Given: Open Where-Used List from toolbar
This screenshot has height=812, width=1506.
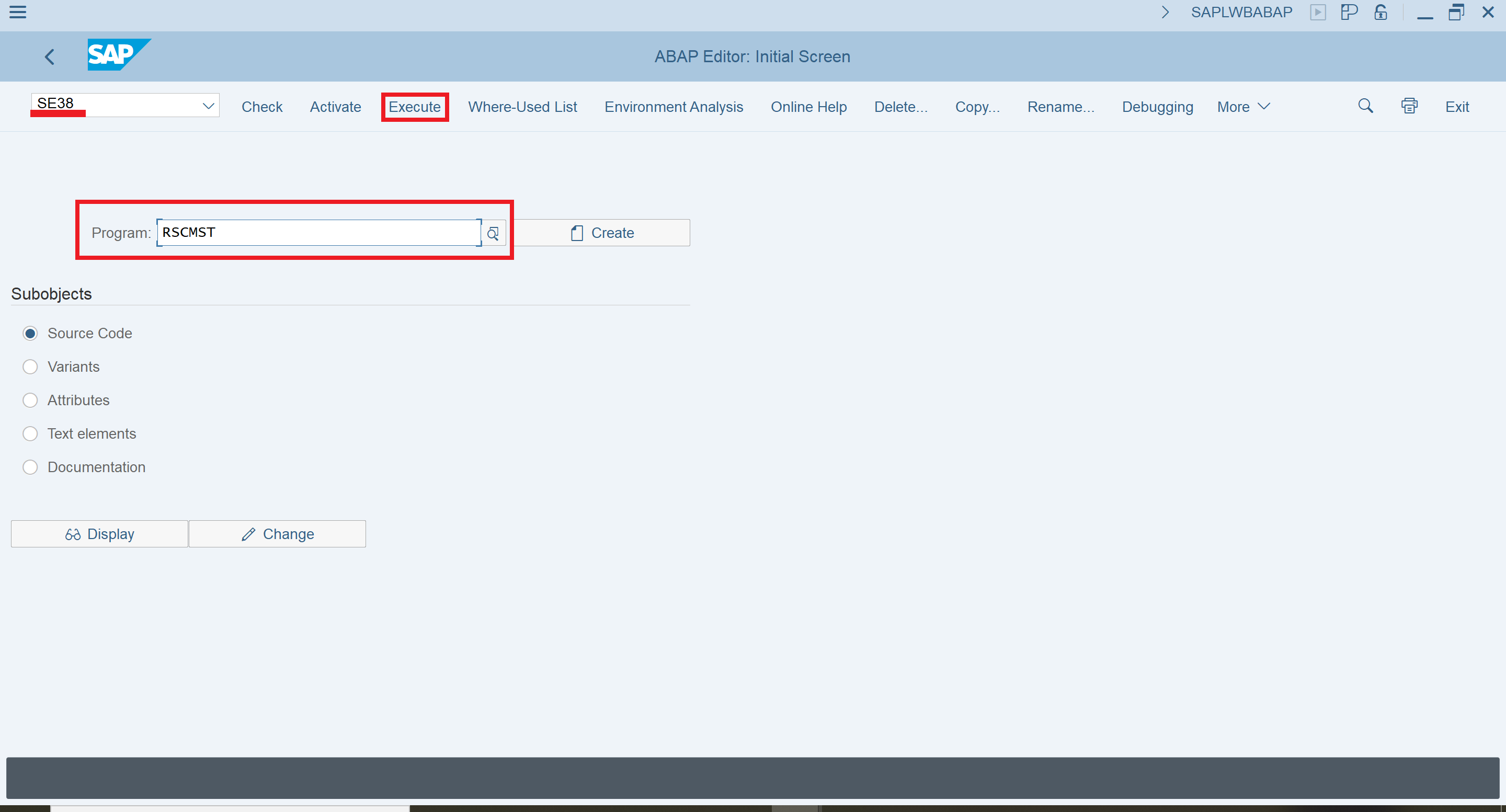Looking at the screenshot, I should 522,107.
